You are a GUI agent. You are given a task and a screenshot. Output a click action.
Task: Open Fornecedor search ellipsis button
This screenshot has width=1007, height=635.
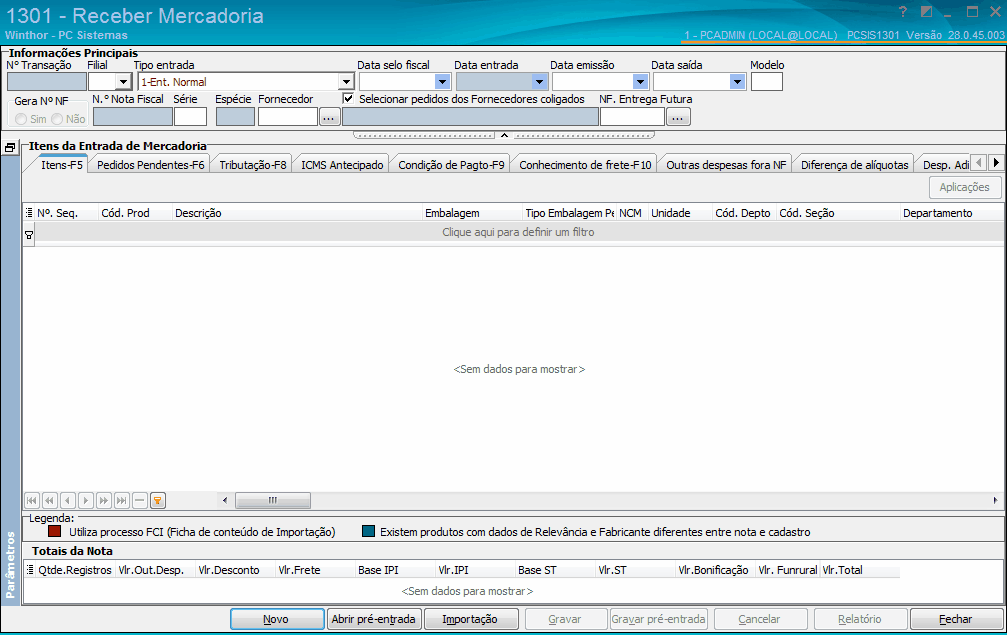click(x=329, y=117)
